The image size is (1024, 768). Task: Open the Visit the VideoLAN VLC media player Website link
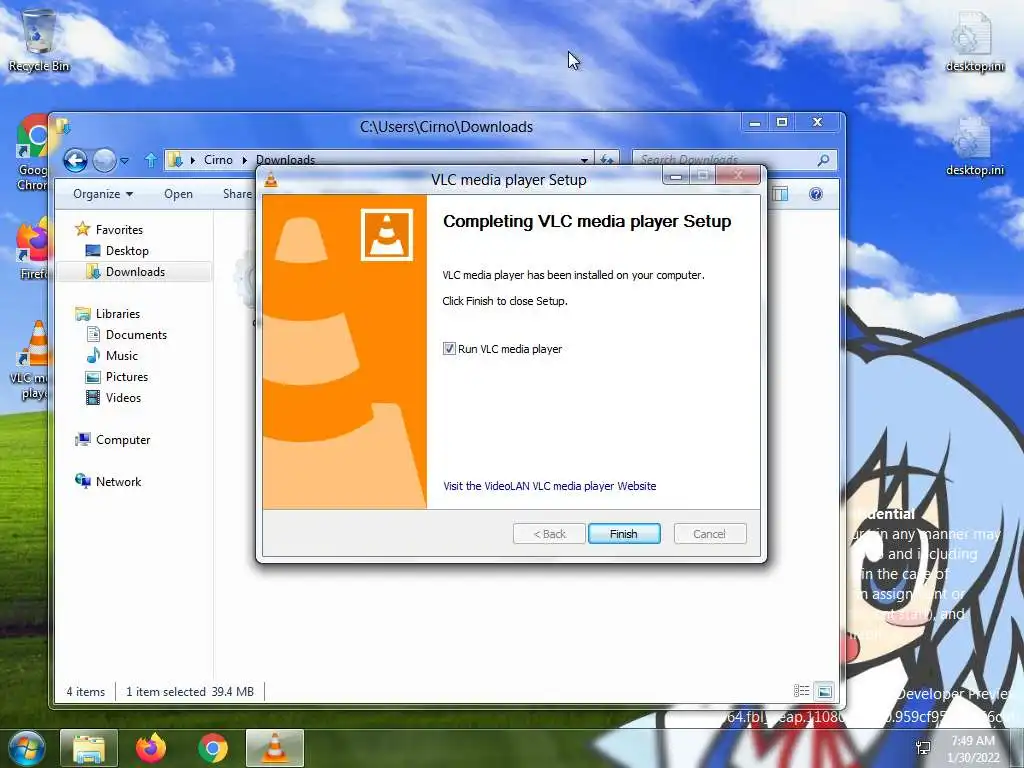549,486
